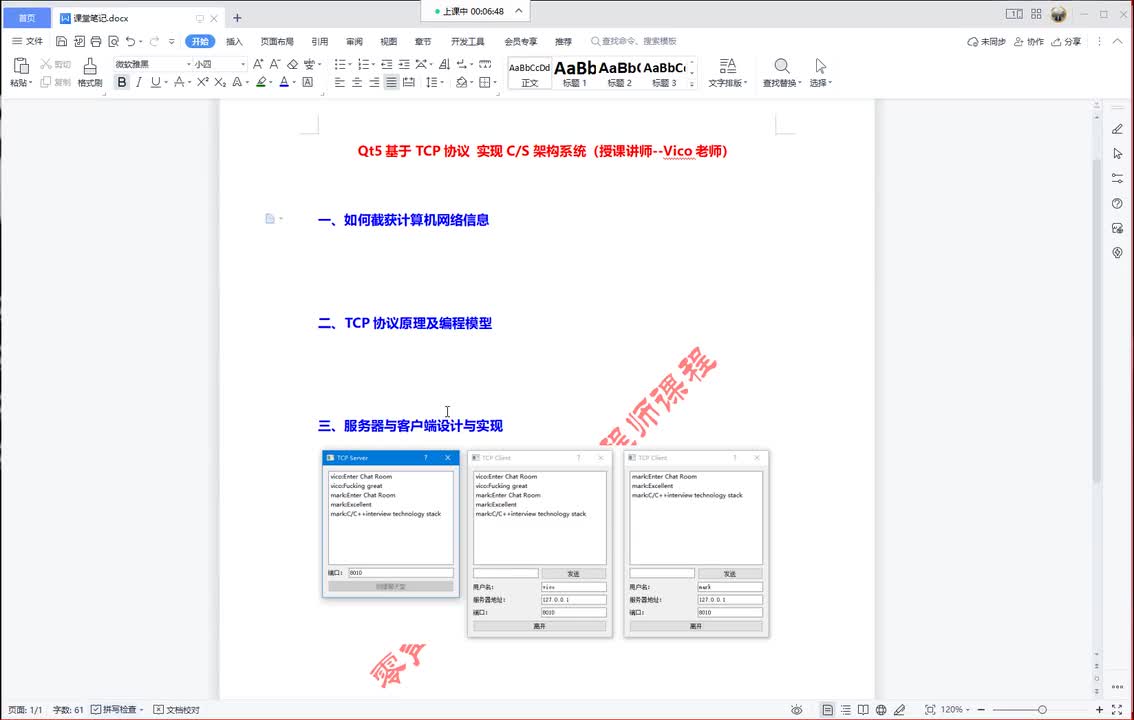1134x720 pixels.
Task: Click the Decrease Font Size icon
Action: [x=275, y=64]
